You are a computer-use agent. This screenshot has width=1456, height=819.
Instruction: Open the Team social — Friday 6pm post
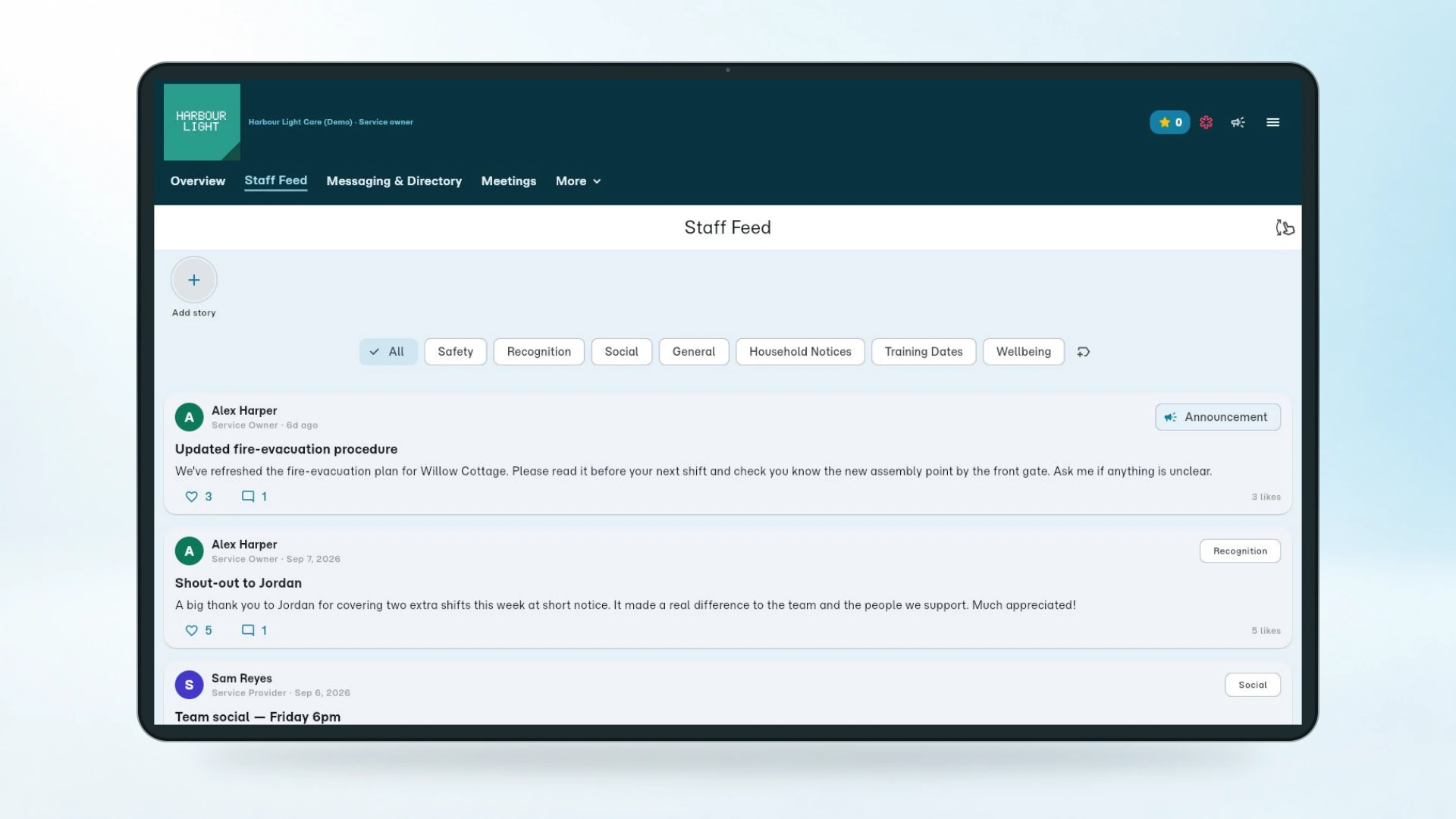tap(257, 717)
